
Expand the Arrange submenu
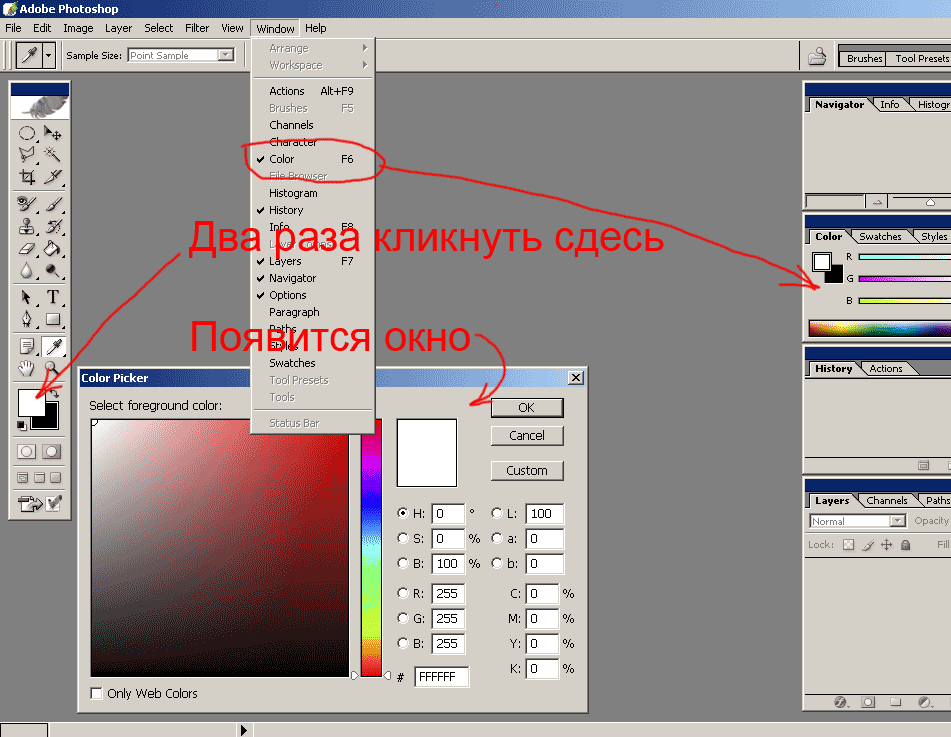pyautogui.click(x=313, y=48)
